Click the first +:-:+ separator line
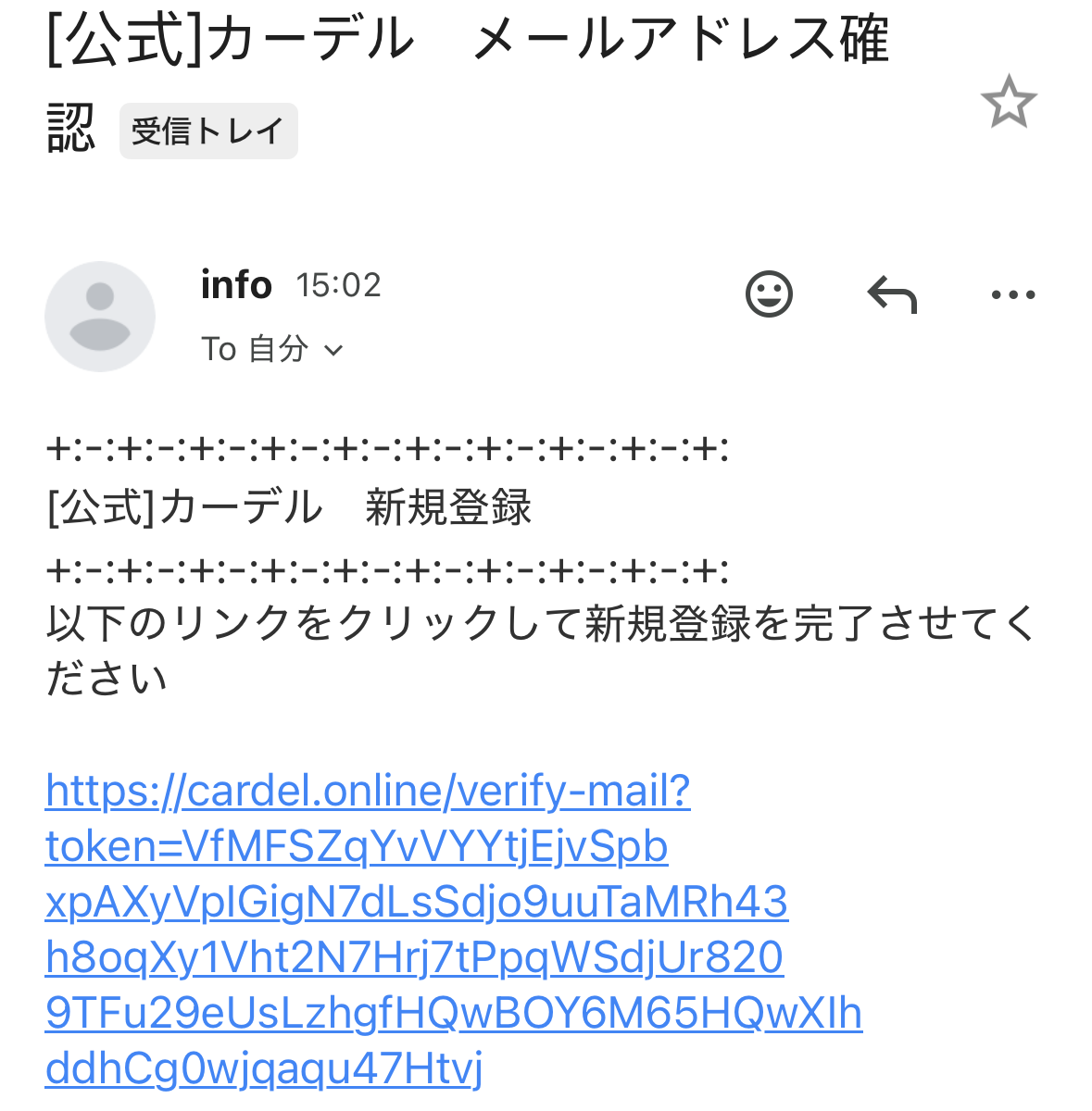 point(387,450)
